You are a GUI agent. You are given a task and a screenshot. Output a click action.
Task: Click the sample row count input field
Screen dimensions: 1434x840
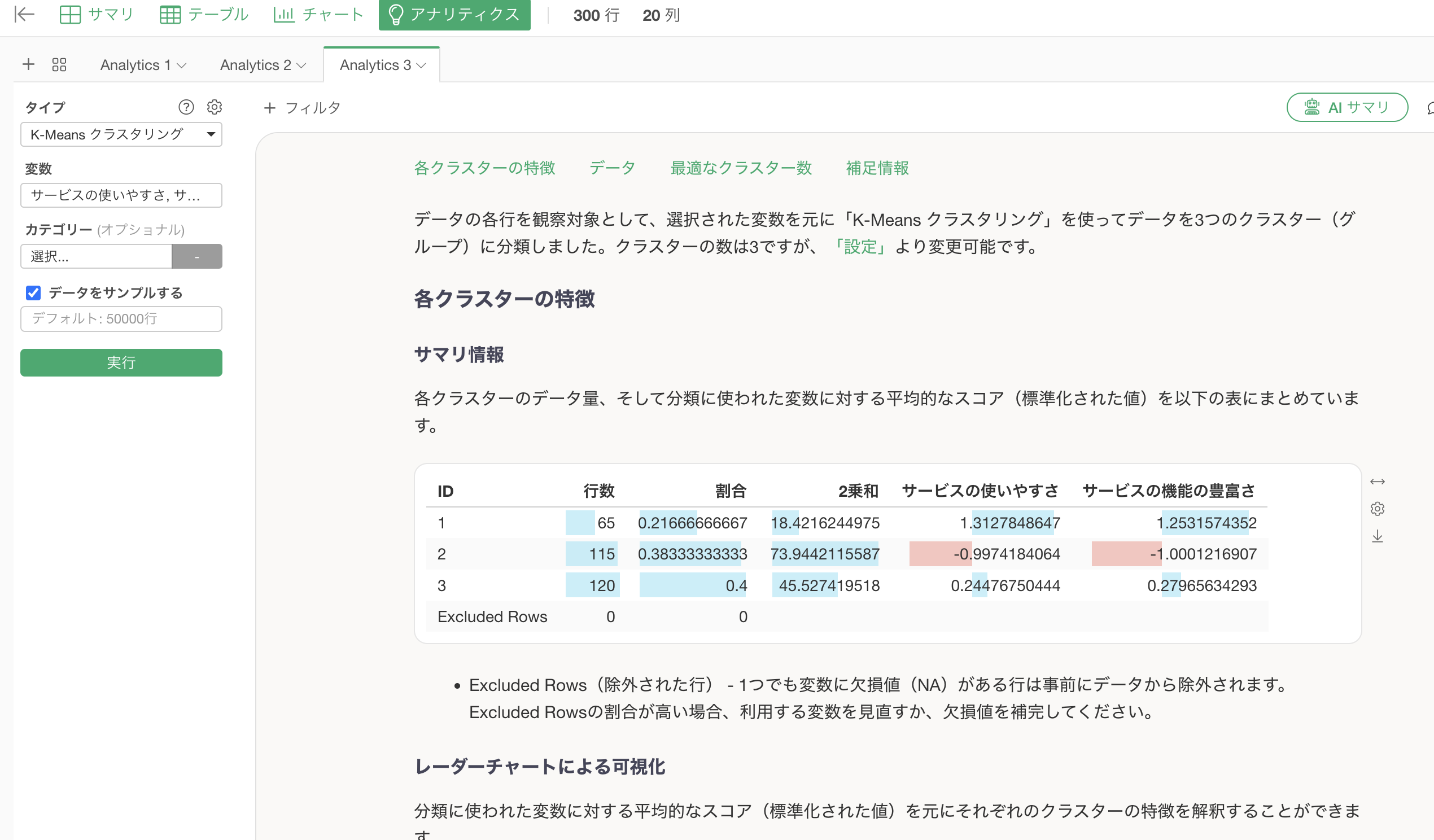coord(121,319)
